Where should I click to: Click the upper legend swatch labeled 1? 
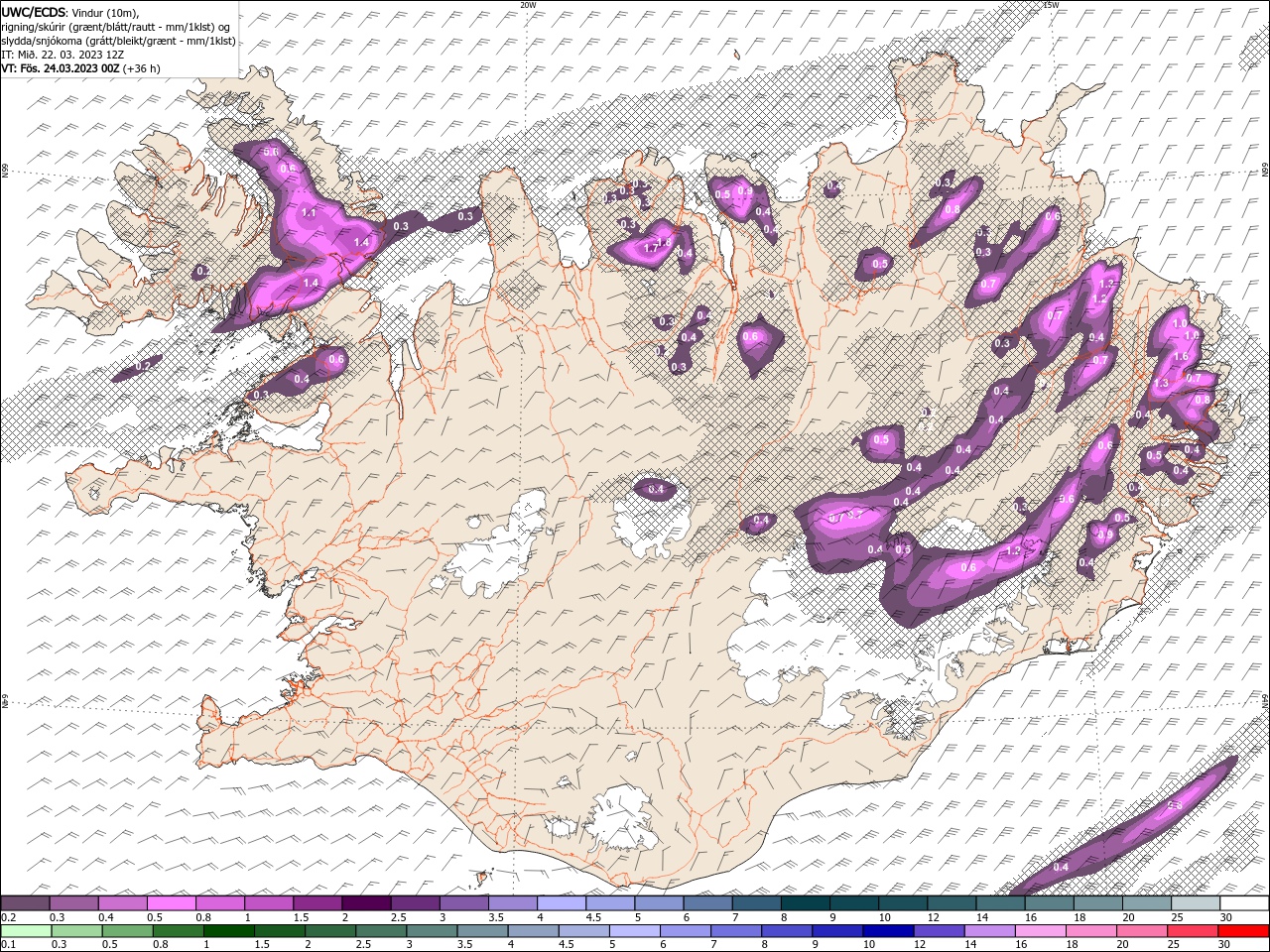[268, 903]
